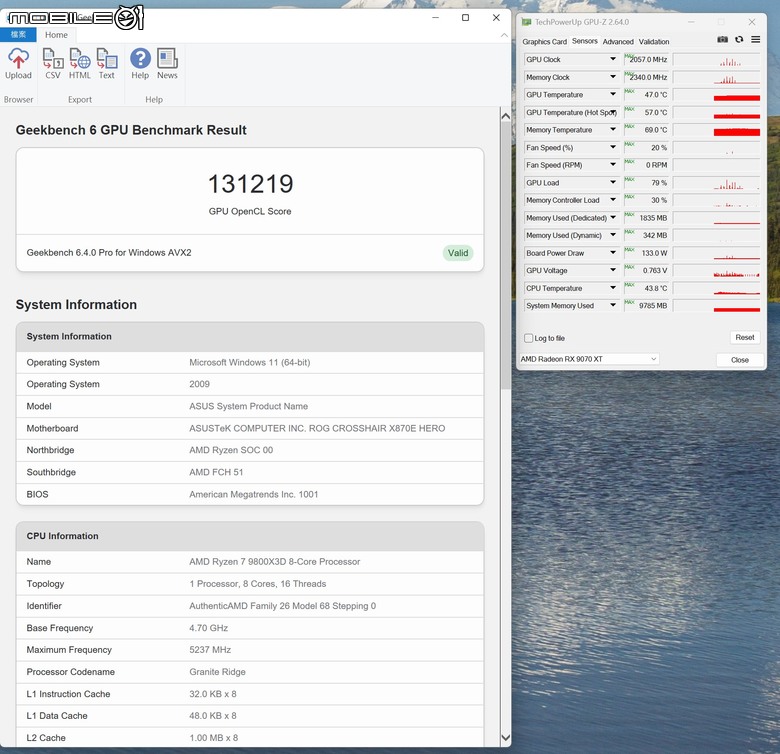Open GPU Temperature sensor dropdown
The height and width of the screenshot is (754, 780).
click(x=613, y=94)
